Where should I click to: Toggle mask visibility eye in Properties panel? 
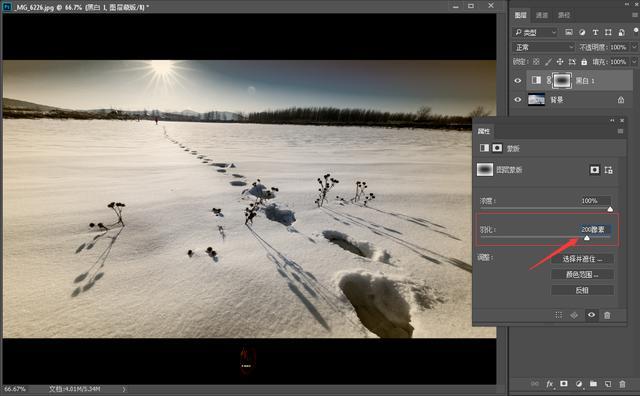[x=591, y=315]
